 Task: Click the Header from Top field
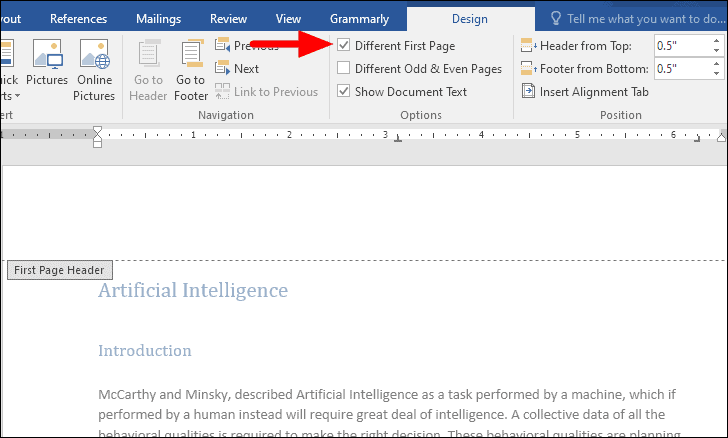(680, 45)
